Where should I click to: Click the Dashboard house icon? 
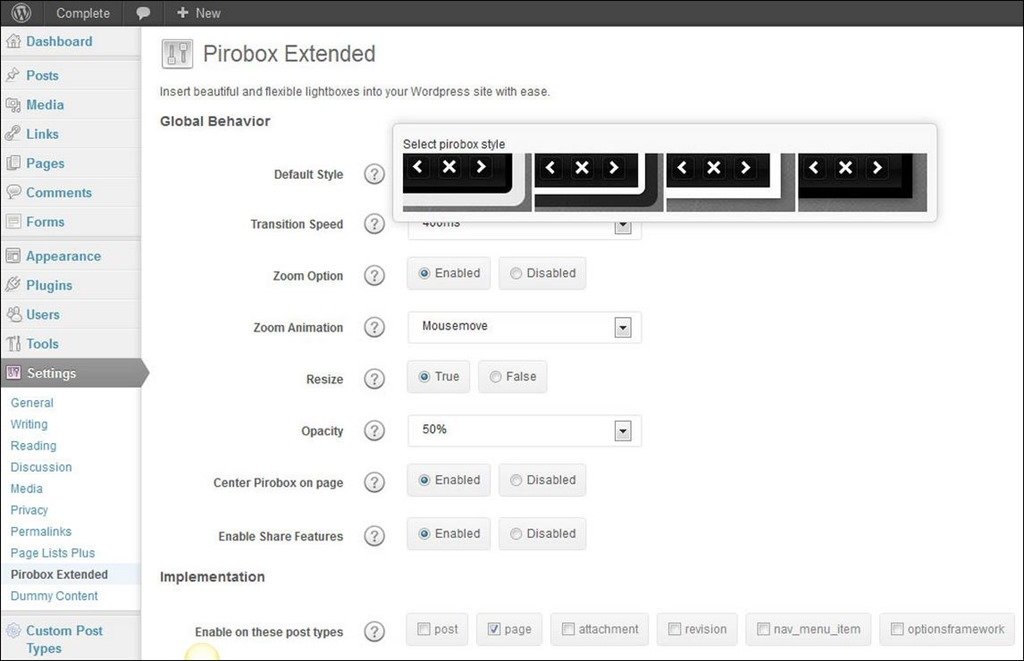click(x=13, y=41)
